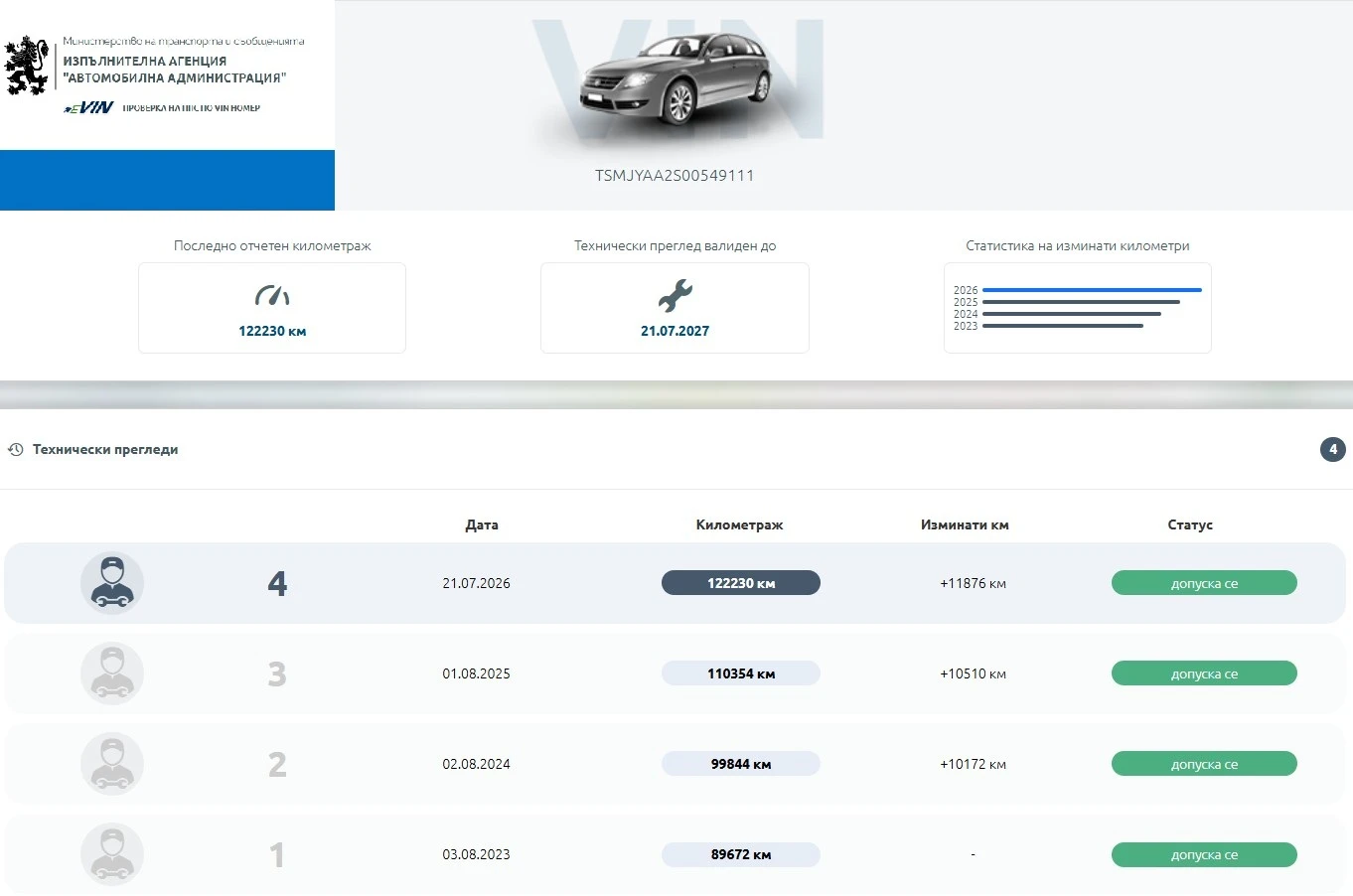
Task: Click the wrench icon above 21.07.2027
Action: coord(675,295)
